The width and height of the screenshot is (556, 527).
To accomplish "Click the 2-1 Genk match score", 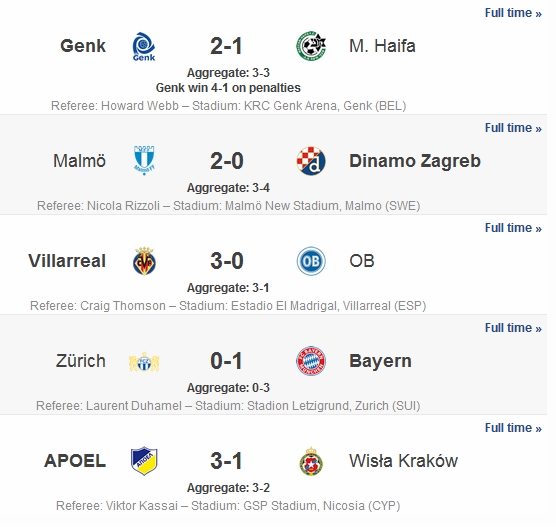I will (226, 46).
